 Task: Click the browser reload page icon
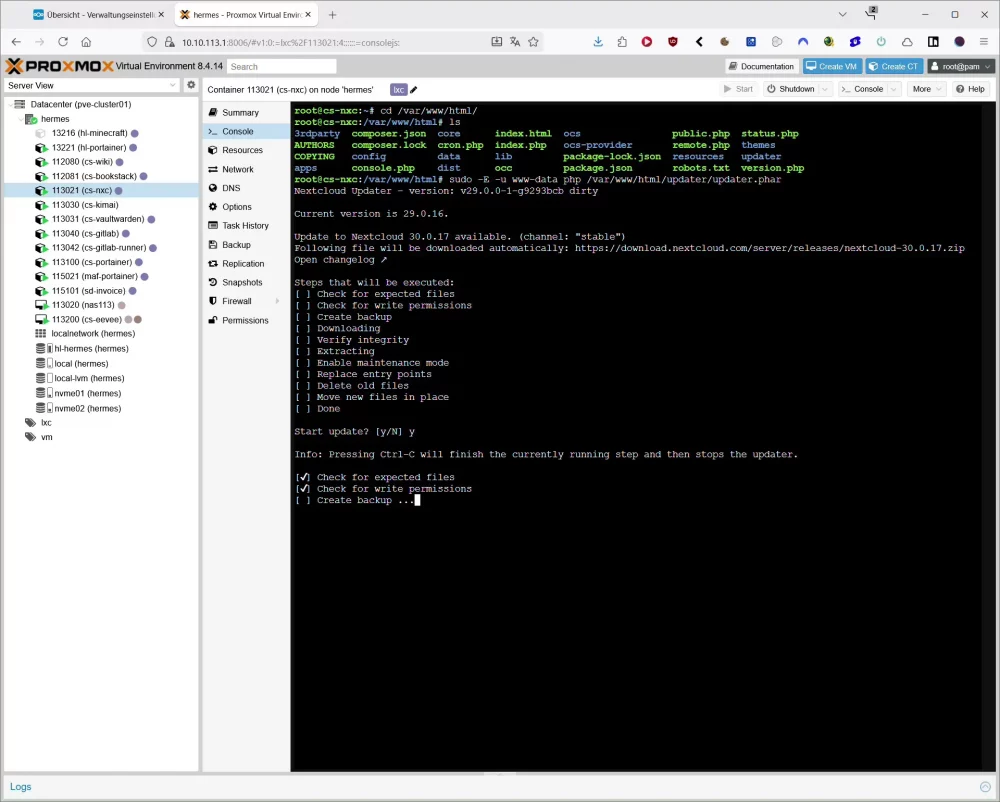pos(63,42)
